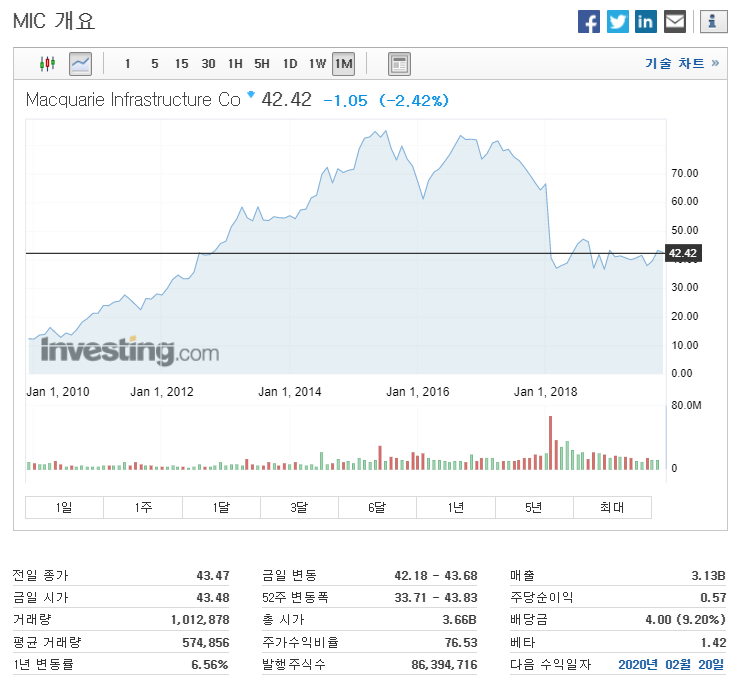Select the 1달 range tab

(221, 507)
